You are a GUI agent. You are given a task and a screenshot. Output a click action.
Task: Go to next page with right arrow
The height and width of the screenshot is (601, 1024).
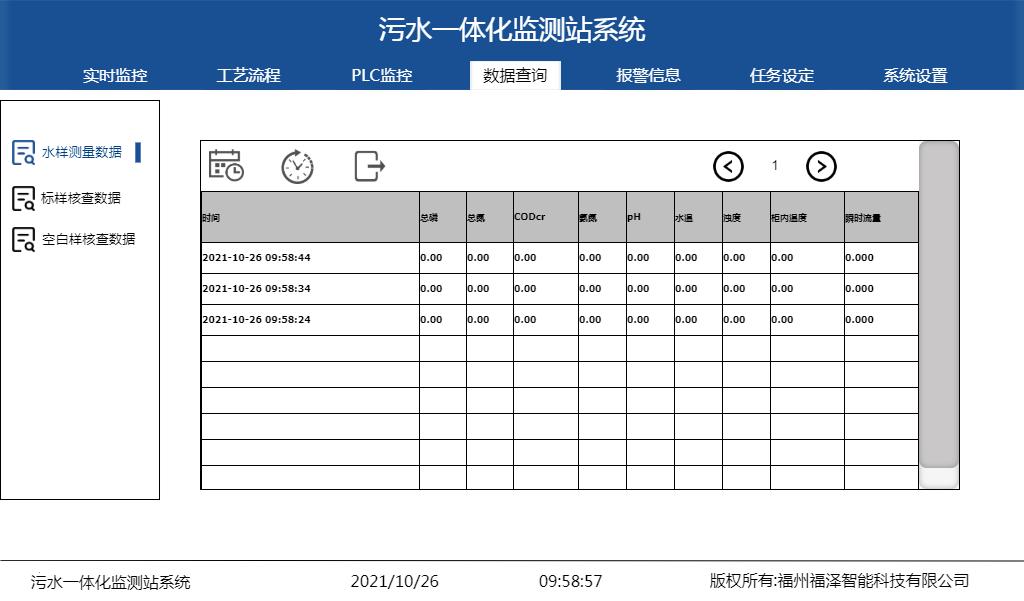pos(821,166)
